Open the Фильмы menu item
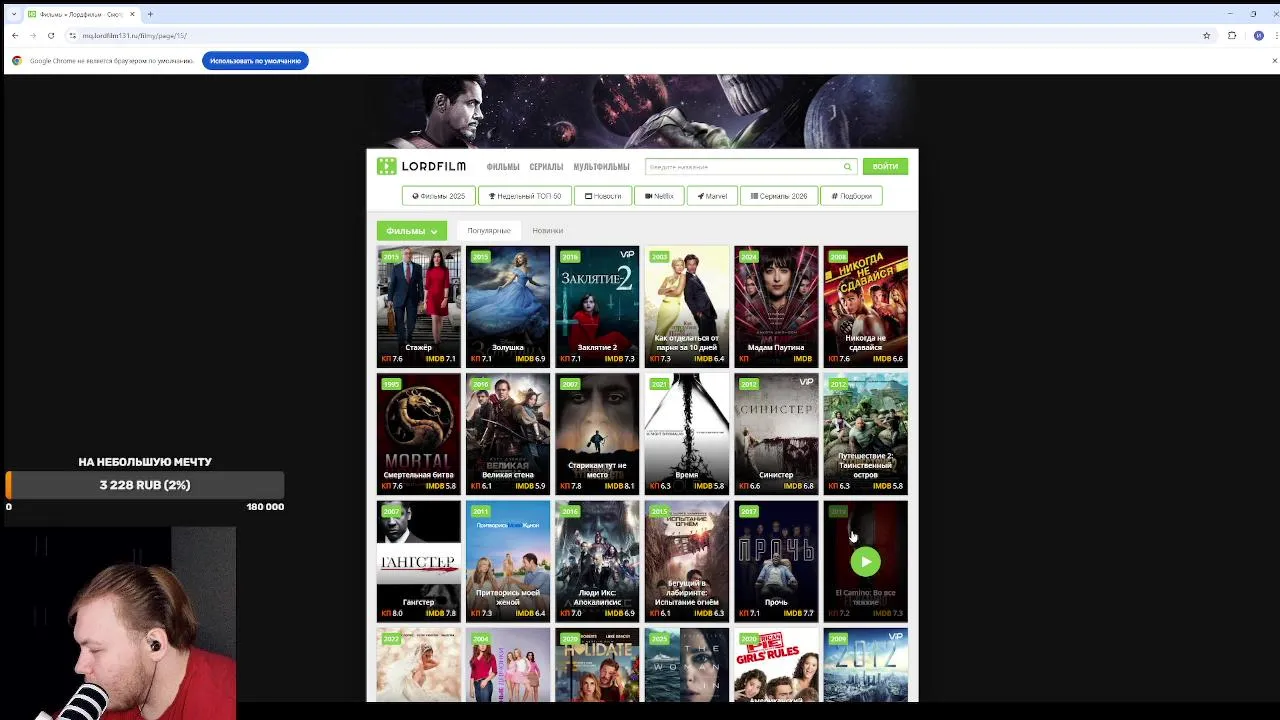This screenshot has height=720, width=1280. click(x=503, y=167)
